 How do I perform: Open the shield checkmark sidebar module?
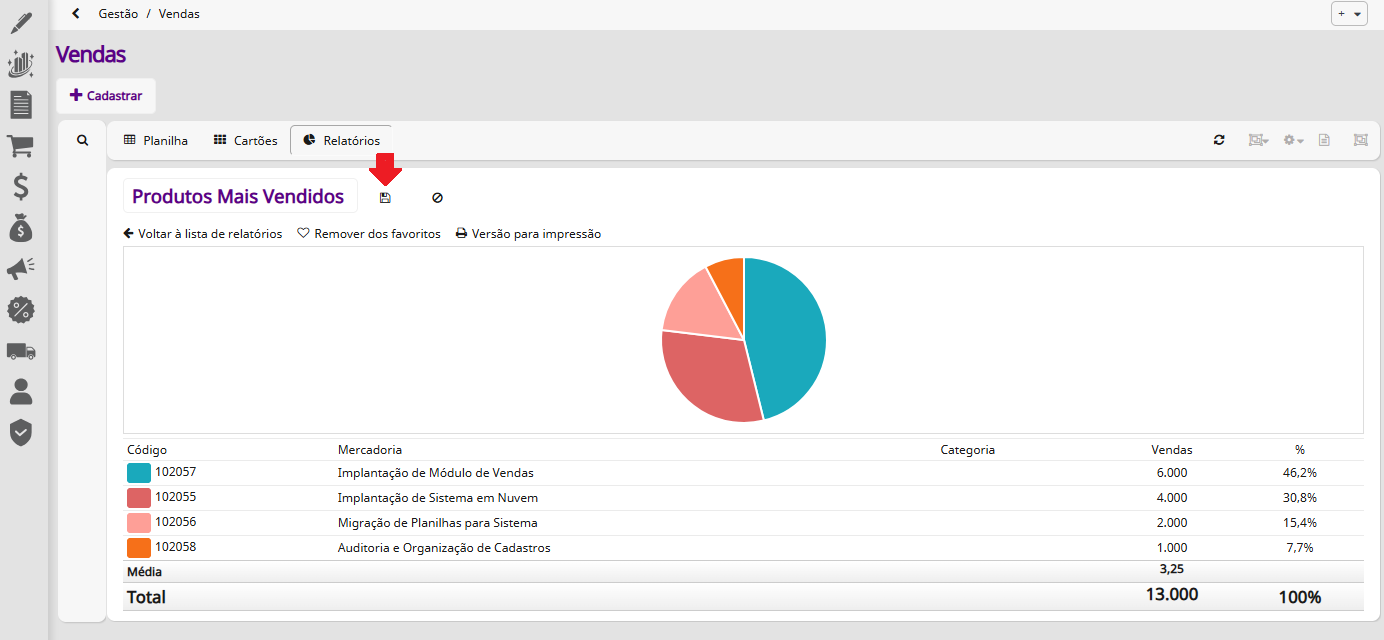click(x=21, y=432)
